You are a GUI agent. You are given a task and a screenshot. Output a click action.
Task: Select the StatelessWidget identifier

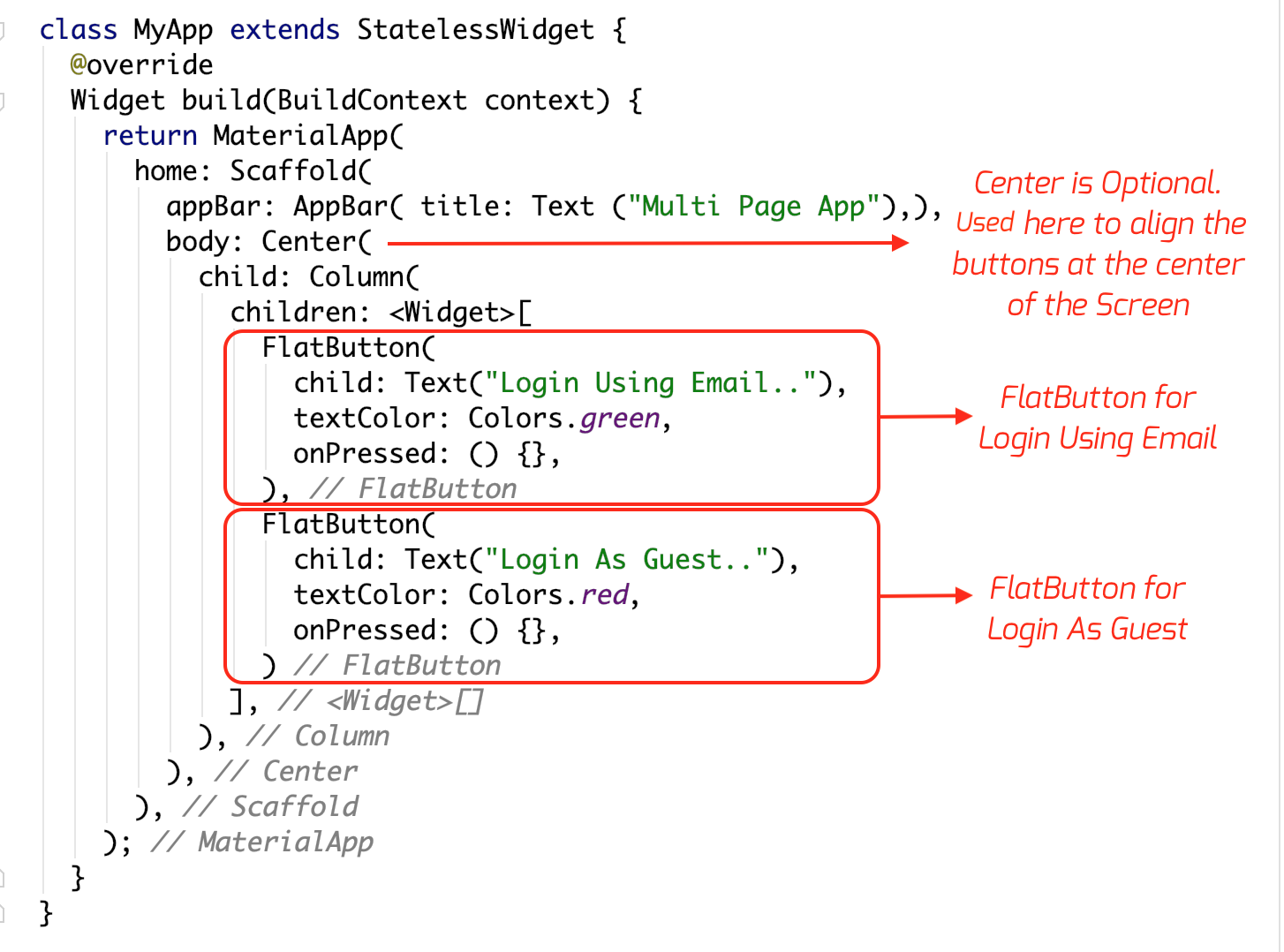474,29
